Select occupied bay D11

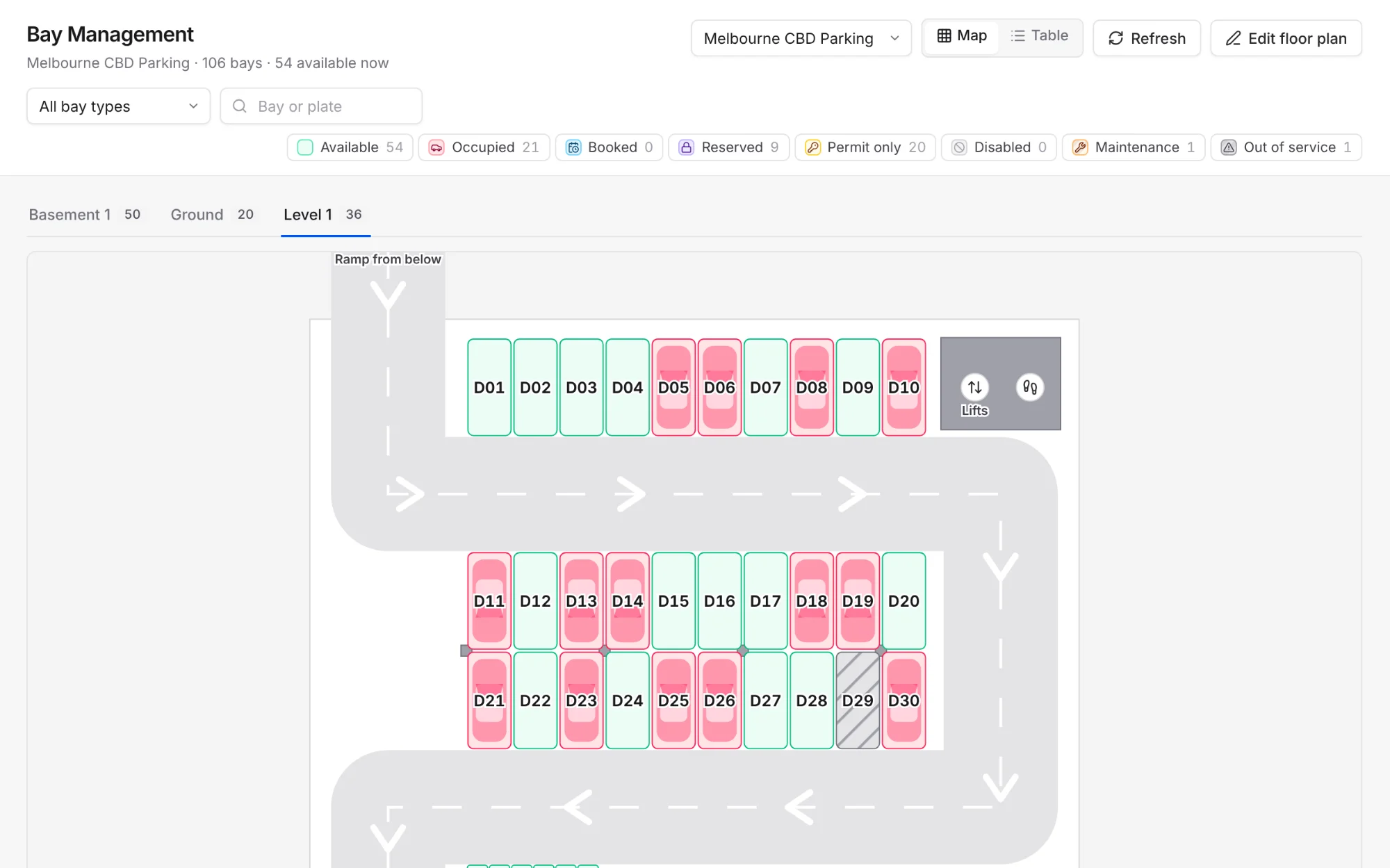489,600
